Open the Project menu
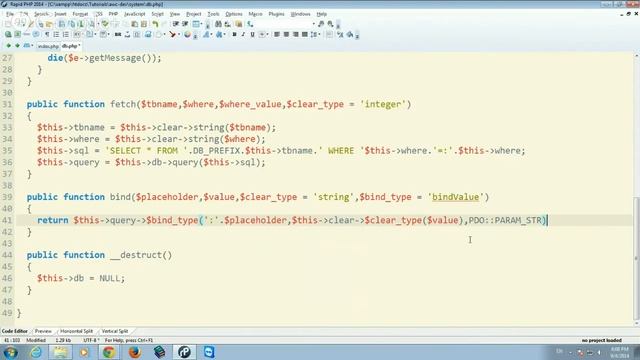Viewport: 640px width, 360px height. tap(193, 14)
